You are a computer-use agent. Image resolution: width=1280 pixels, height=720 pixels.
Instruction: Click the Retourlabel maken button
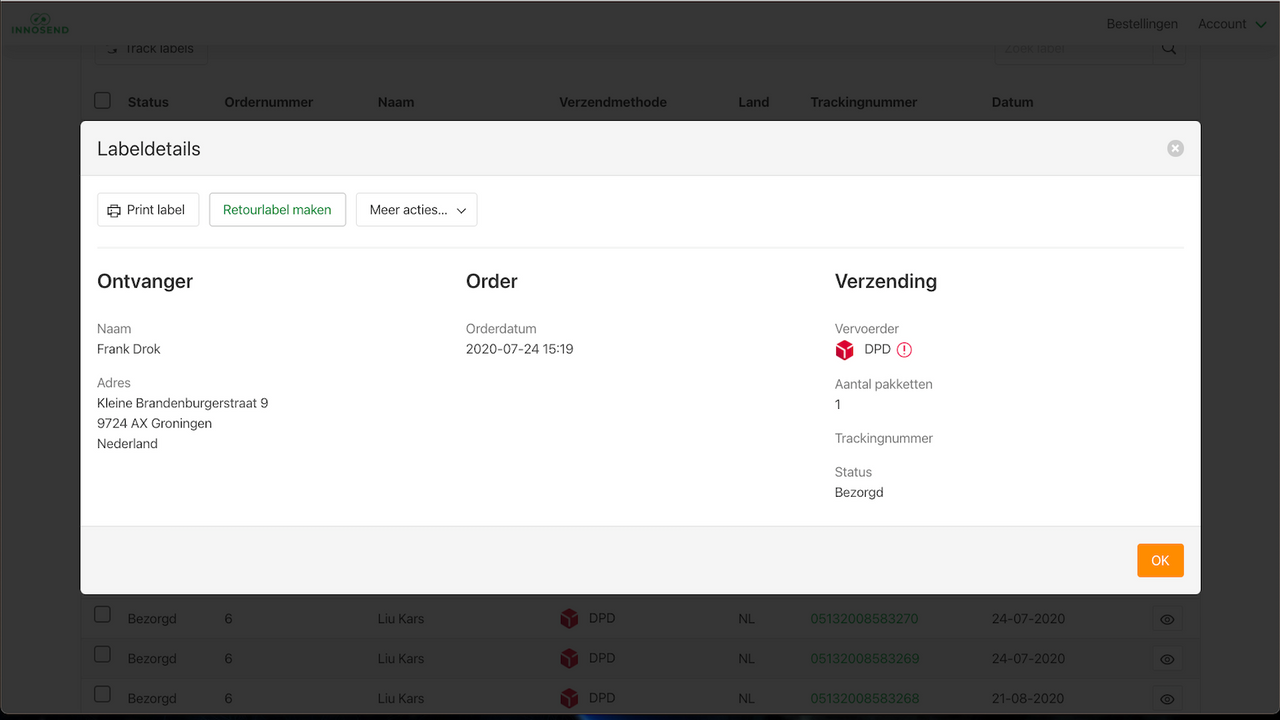[277, 209]
